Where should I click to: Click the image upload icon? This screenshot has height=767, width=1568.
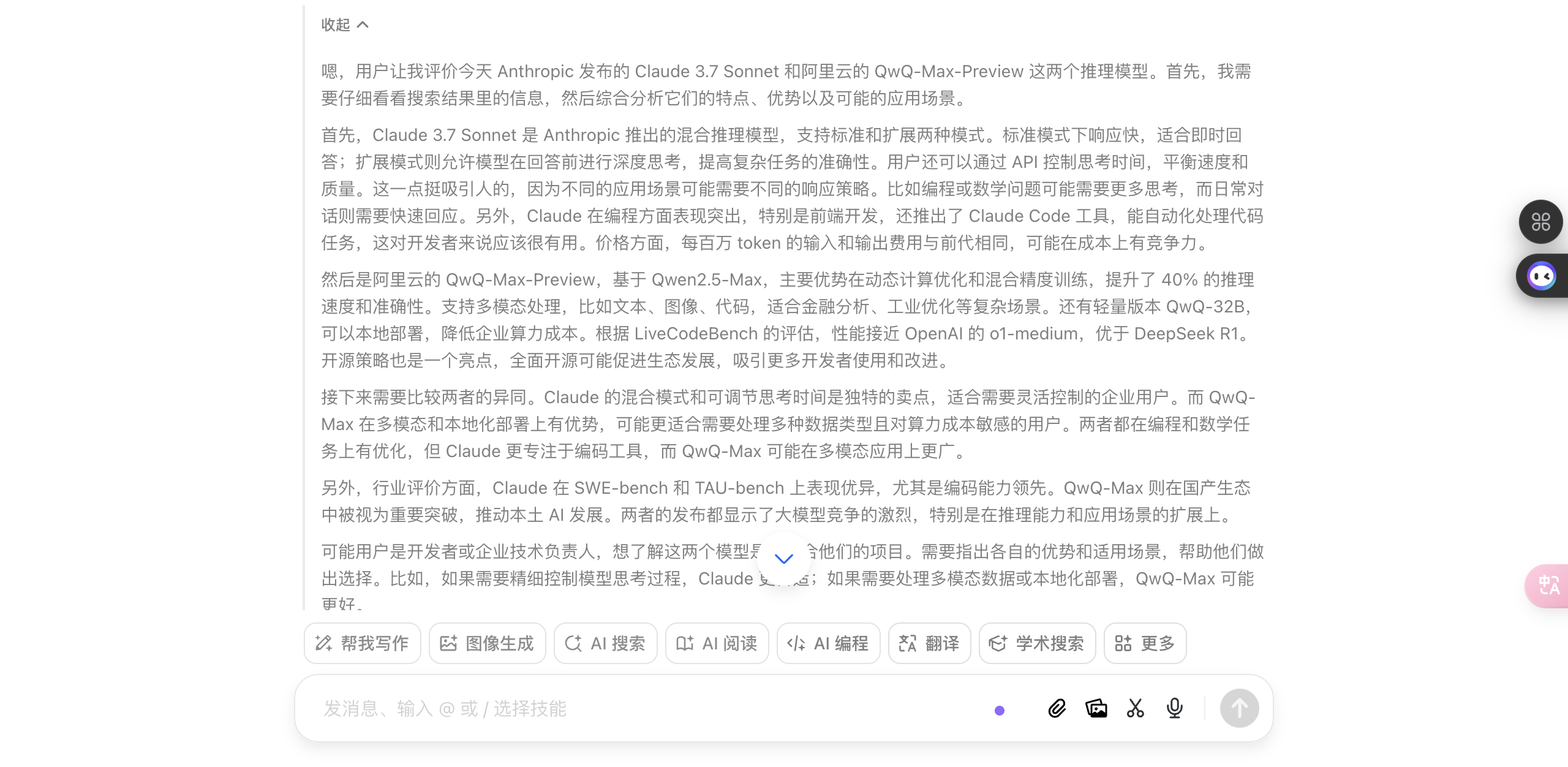tap(1096, 709)
